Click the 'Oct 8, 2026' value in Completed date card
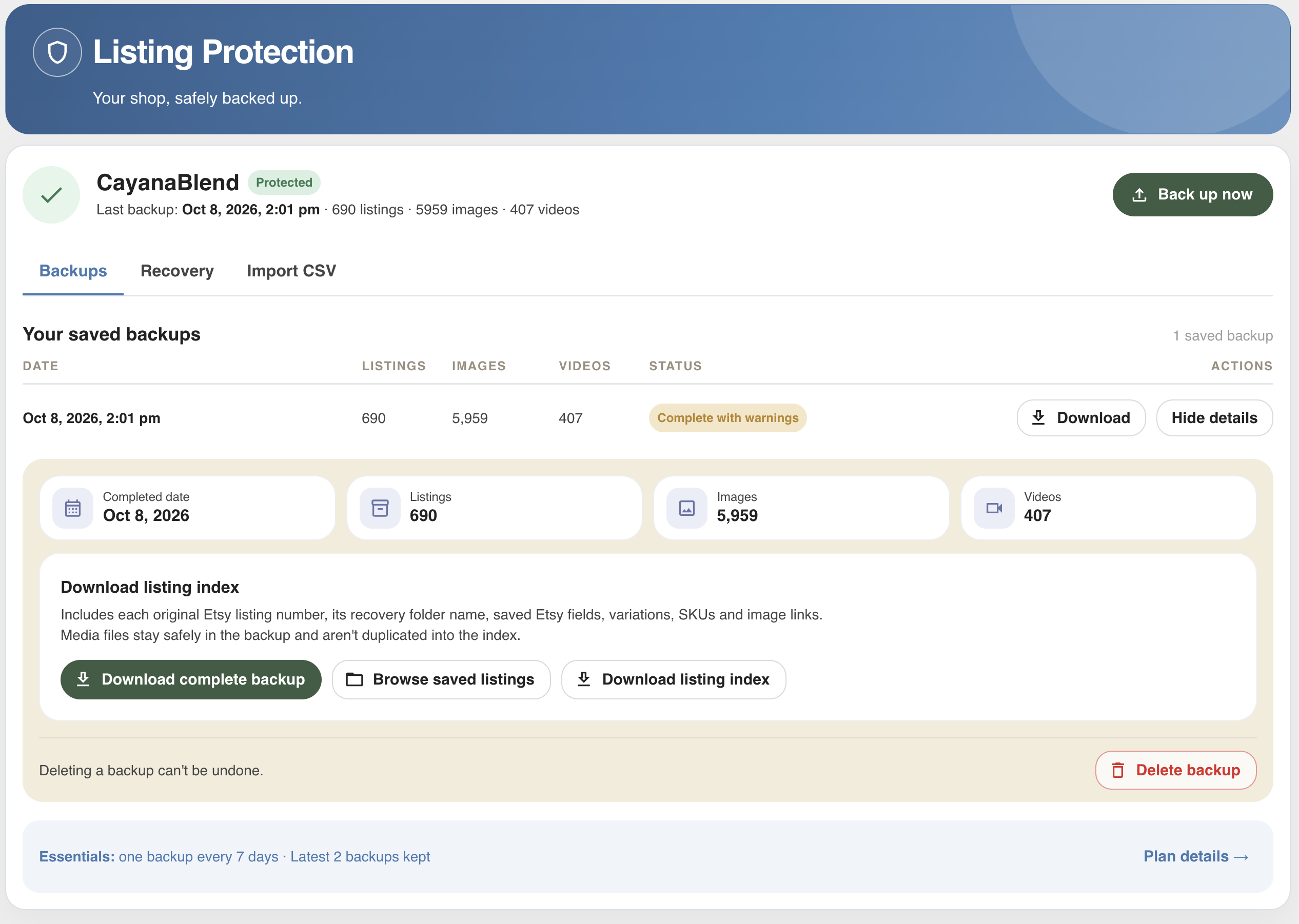 [x=146, y=516]
